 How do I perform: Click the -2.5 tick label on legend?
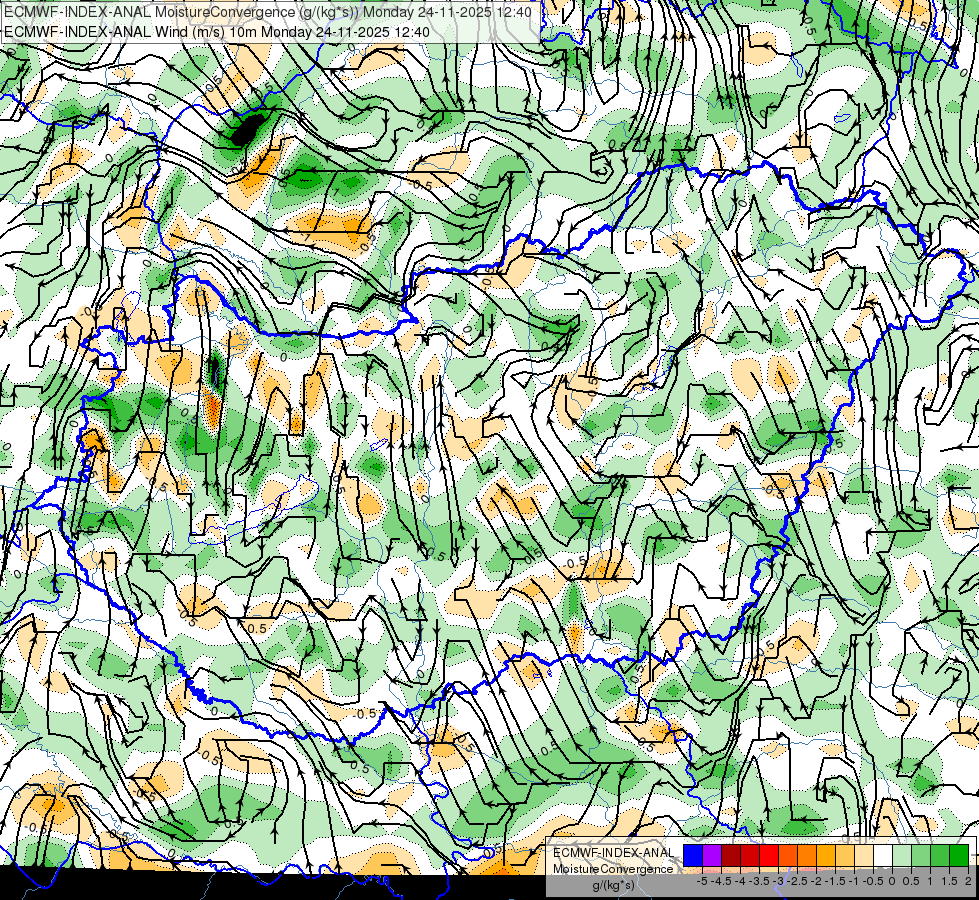797,881
